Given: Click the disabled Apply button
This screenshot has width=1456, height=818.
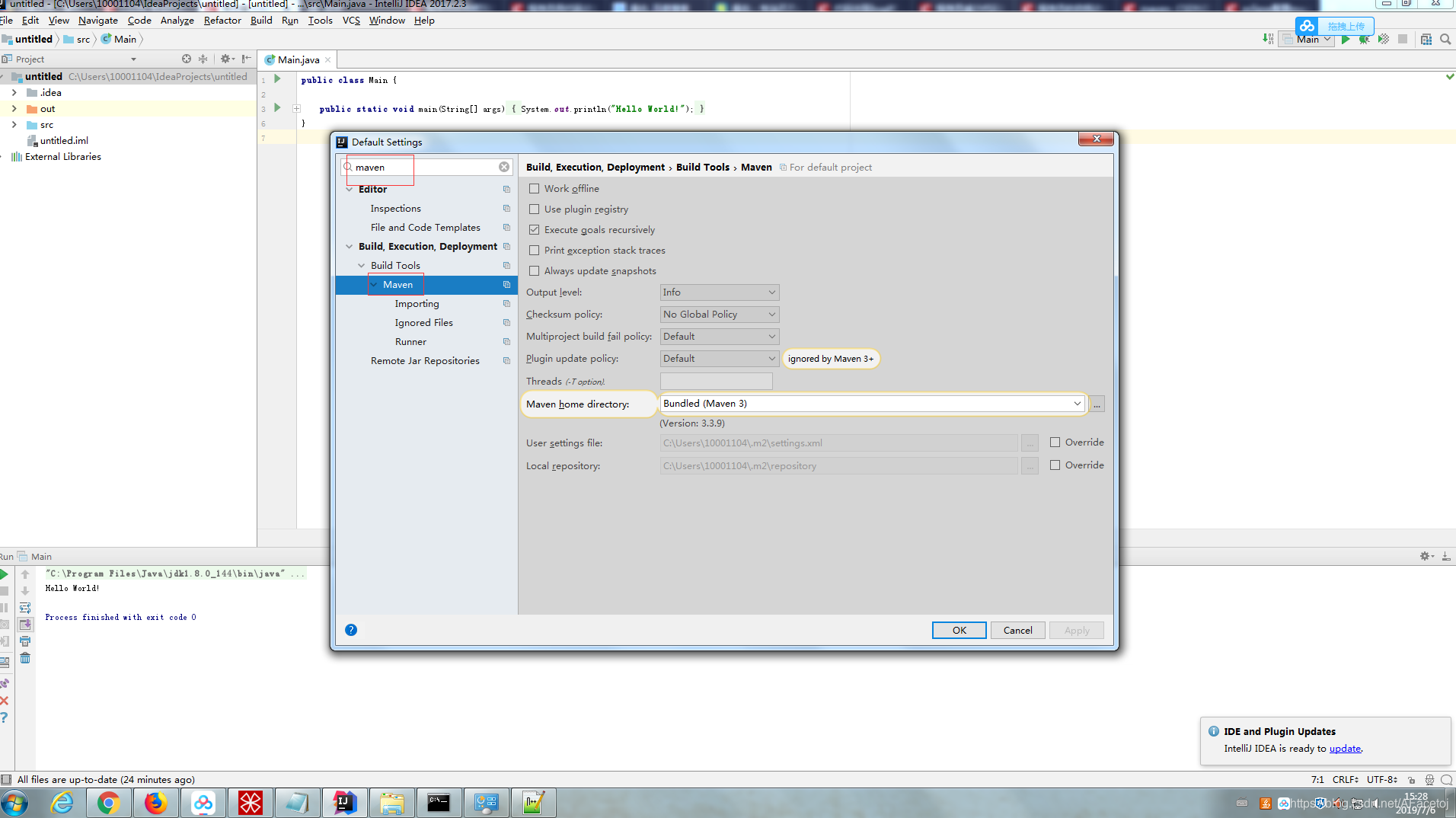Looking at the screenshot, I should [x=1077, y=630].
